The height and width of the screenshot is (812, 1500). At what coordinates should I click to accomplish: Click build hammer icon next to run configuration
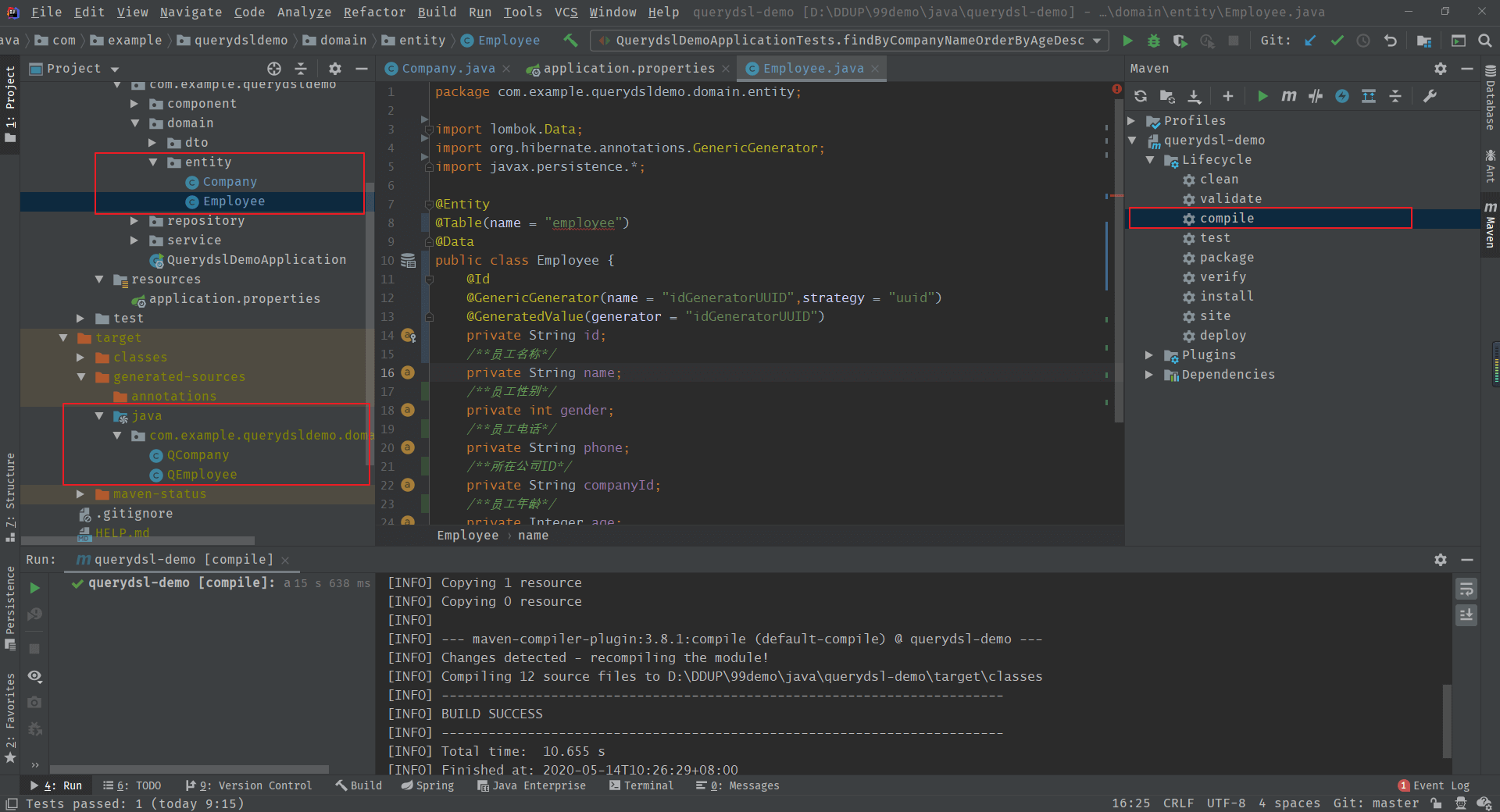(571, 41)
